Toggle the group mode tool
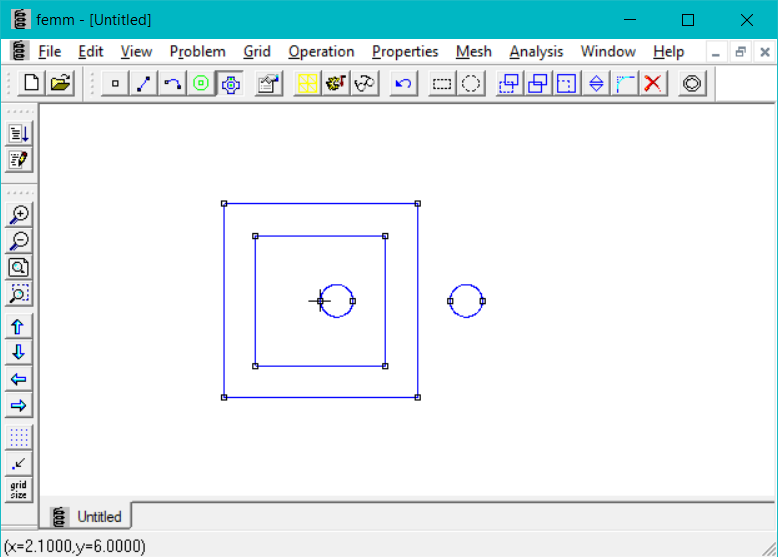The image size is (778, 557). click(230, 84)
